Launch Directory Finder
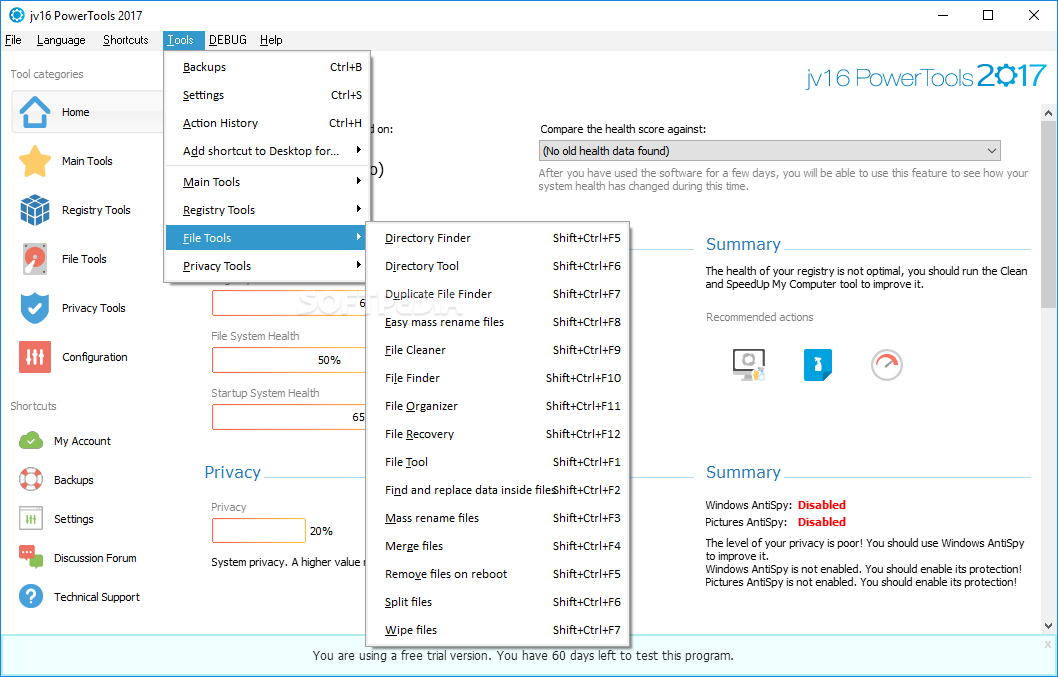Viewport: 1058px width, 677px height. pos(498,238)
